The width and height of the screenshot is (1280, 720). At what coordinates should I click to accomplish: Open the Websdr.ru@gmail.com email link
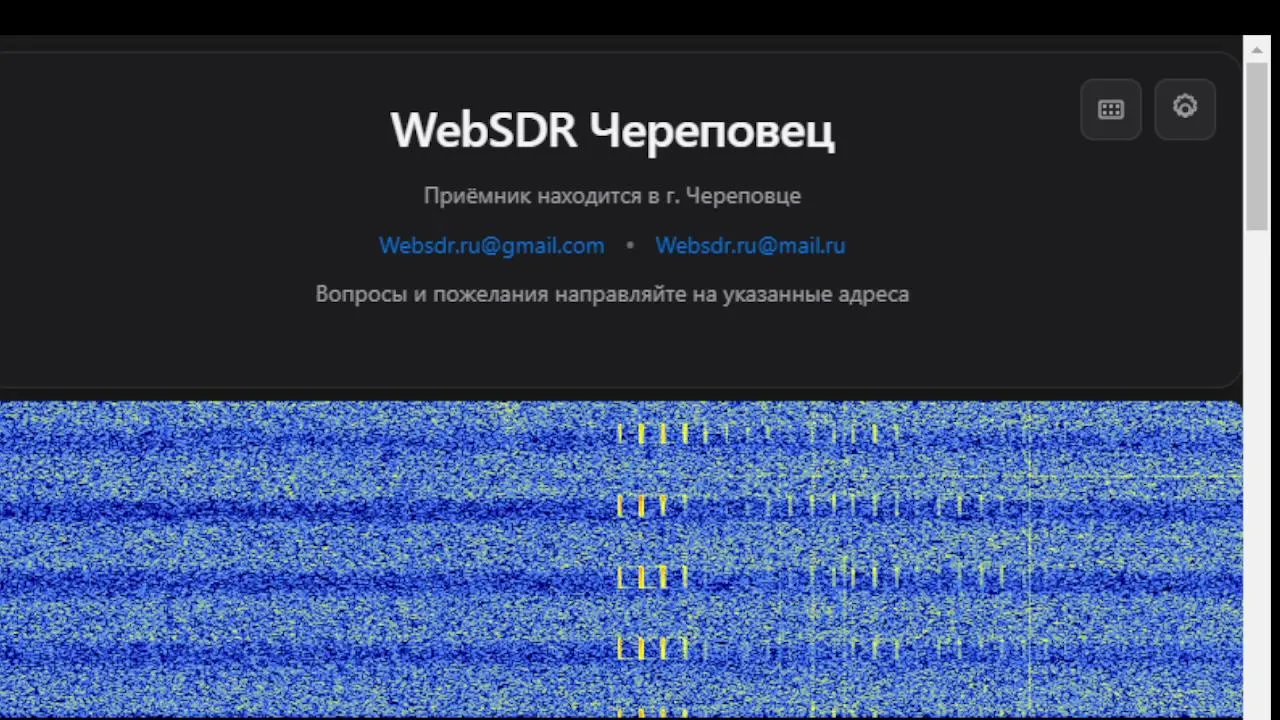tap(492, 245)
